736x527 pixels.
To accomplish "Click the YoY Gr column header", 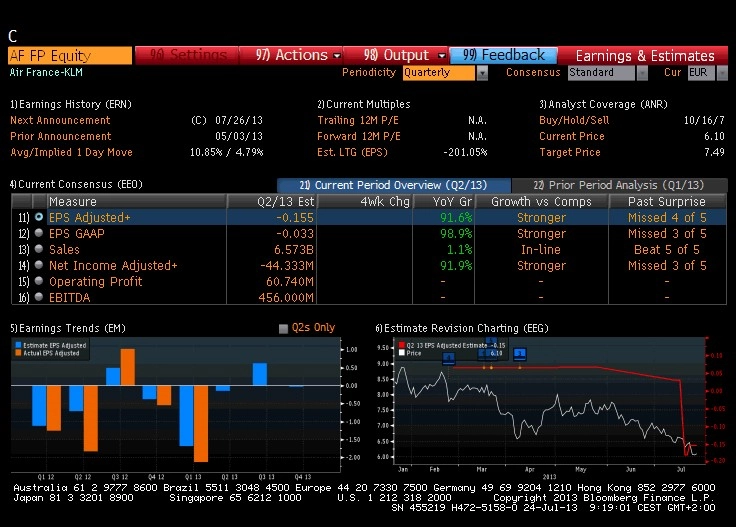I will [x=444, y=201].
